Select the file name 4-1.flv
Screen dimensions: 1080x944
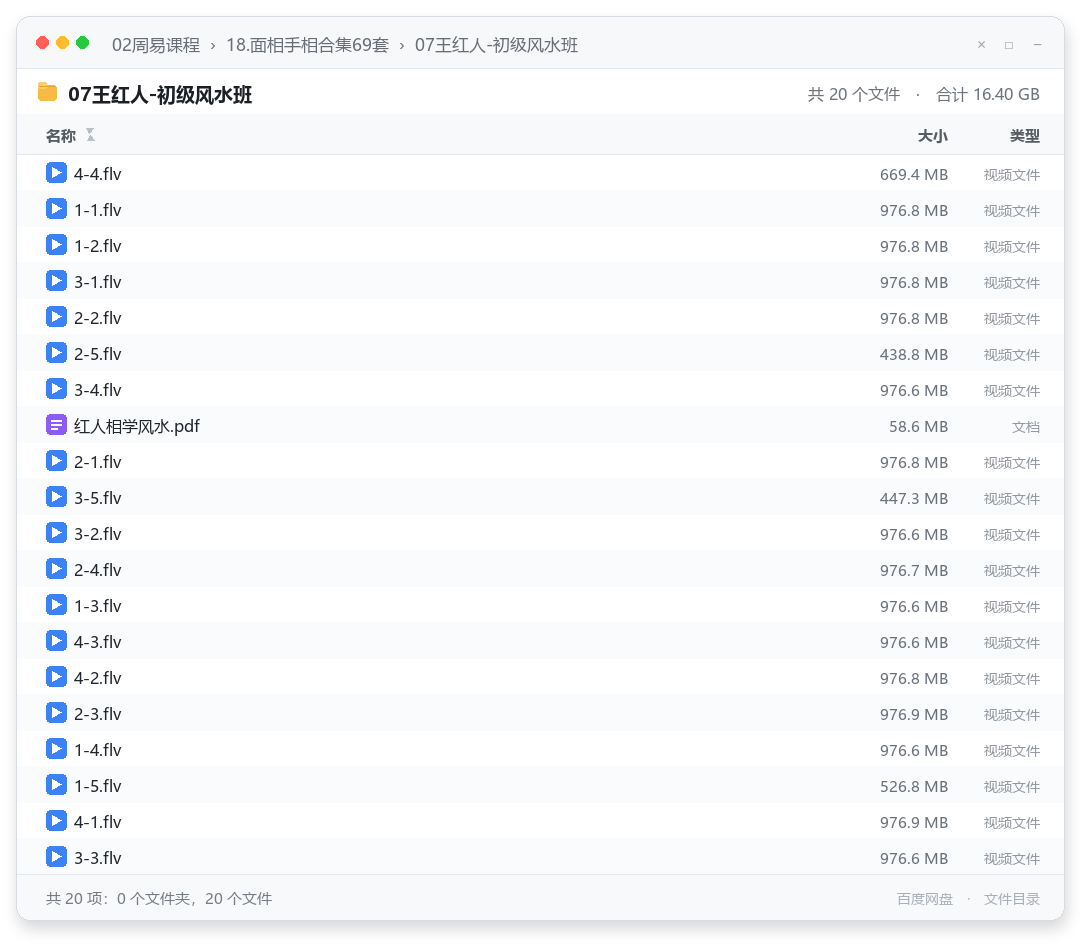[x=98, y=821]
